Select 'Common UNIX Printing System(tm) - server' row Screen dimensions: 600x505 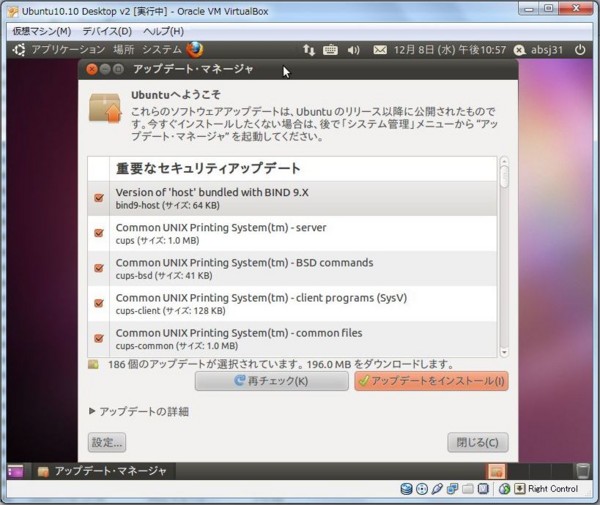pos(292,234)
